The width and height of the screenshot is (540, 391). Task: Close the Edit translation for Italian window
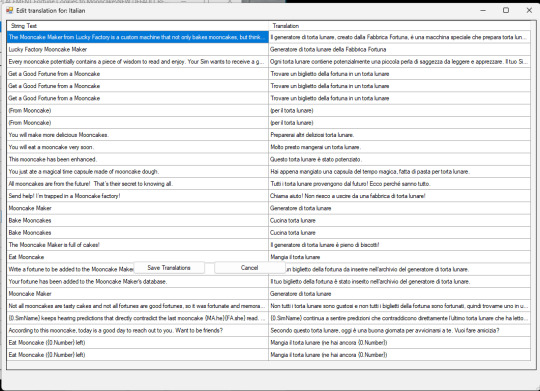click(529, 10)
